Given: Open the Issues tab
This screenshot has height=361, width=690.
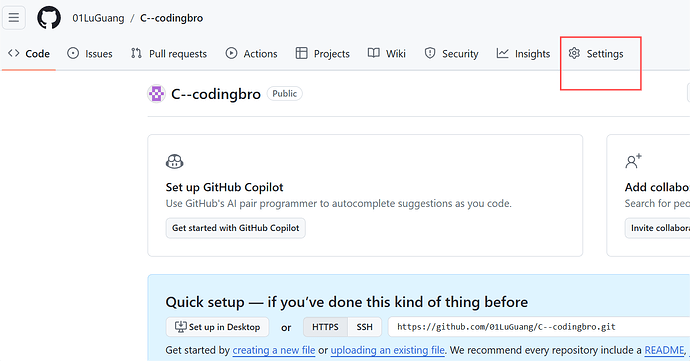Looking at the screenshot, I should click(90, 54).
